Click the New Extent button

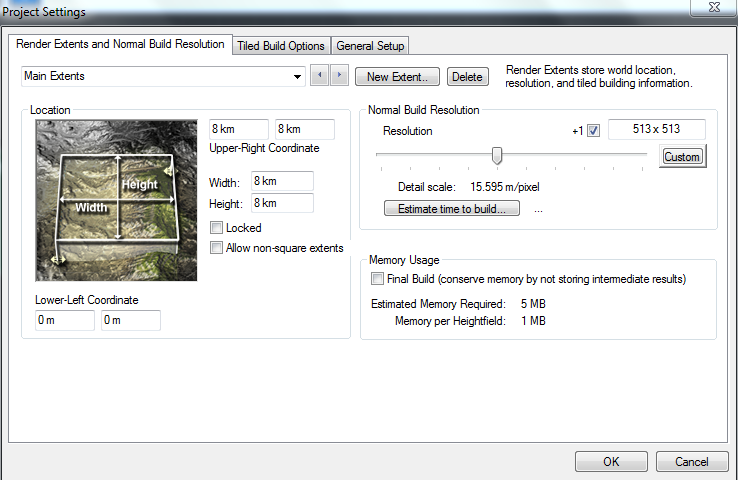point(397,77)
